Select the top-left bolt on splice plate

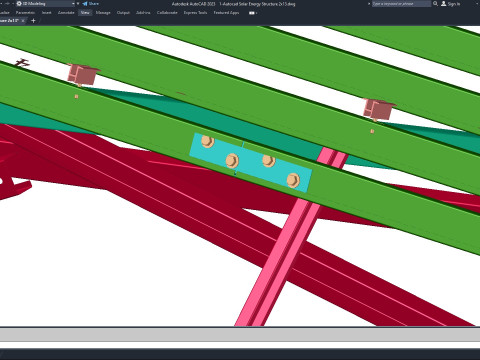click(x=208, y=141)
